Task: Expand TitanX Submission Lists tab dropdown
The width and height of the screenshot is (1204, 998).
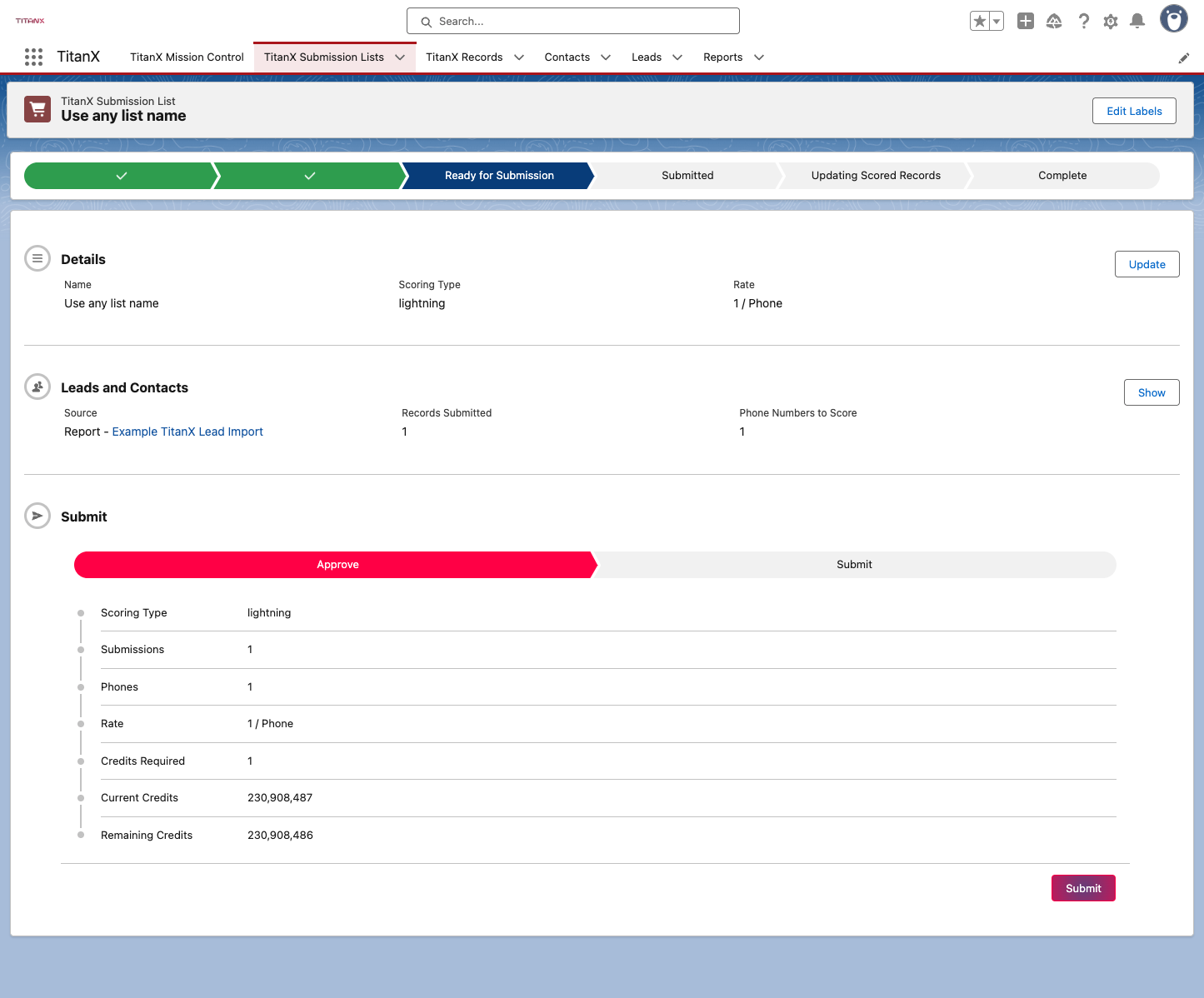Action: tap(400, 57)
